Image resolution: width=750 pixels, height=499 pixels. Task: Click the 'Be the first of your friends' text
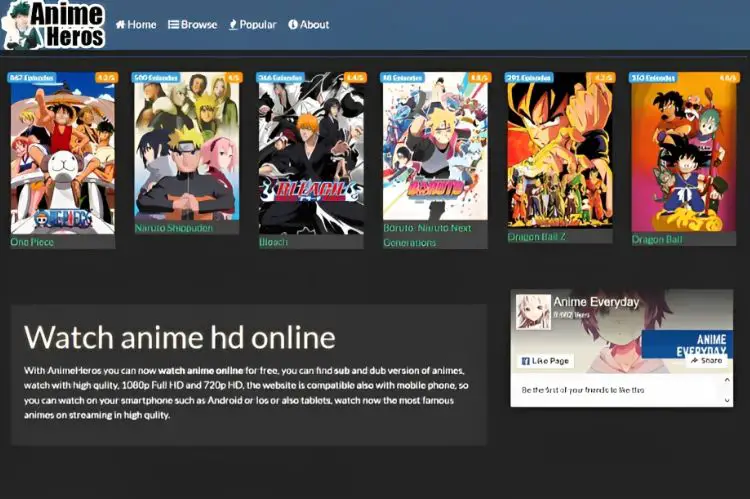click(x=583, y=390)
